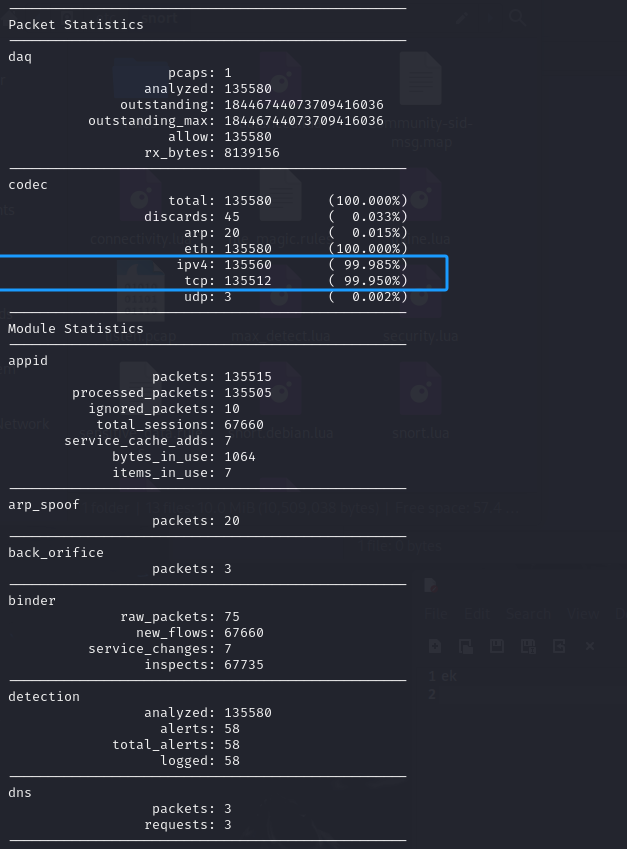627x849 pixels.
Task: Click the 'arp_spoof' section label
Action: coord(44,505)
